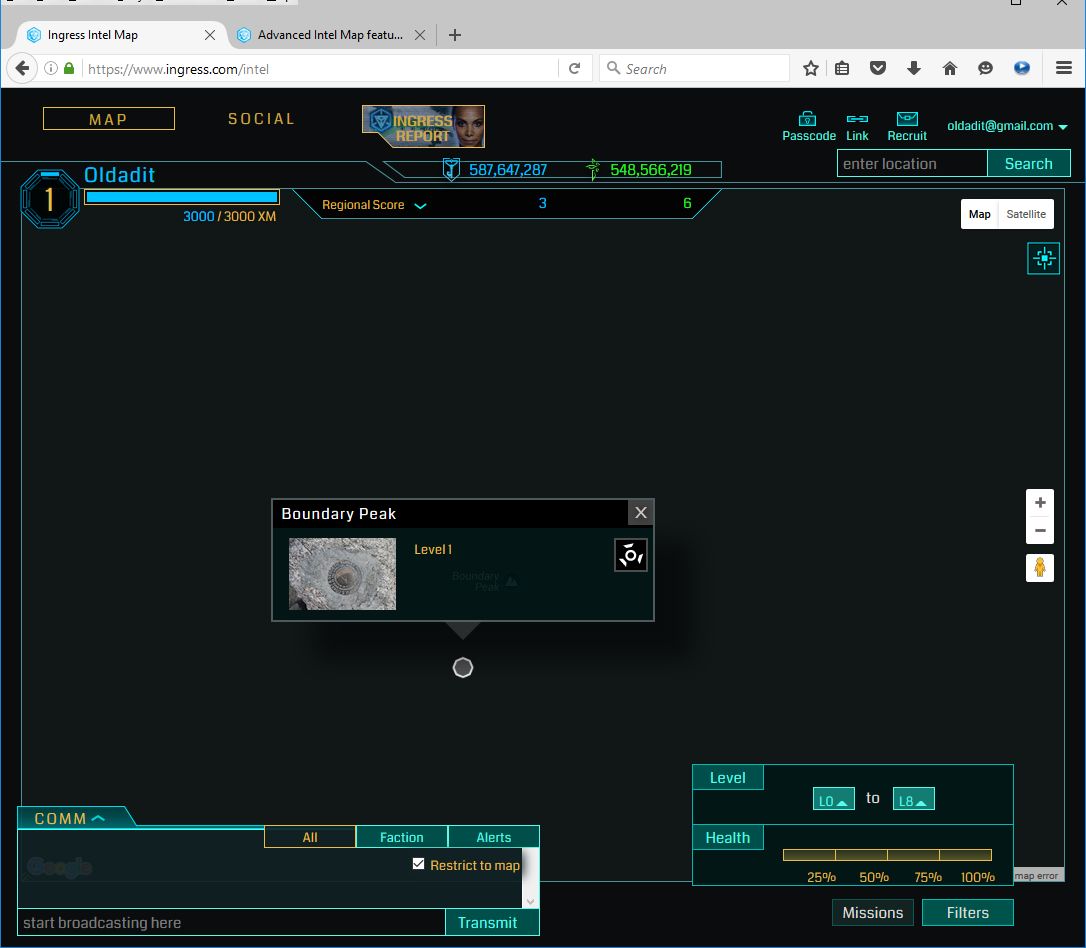The height and width of the screenshot is (948, 1086).
Task: Click the Missions button
Action: pos(872,912)
